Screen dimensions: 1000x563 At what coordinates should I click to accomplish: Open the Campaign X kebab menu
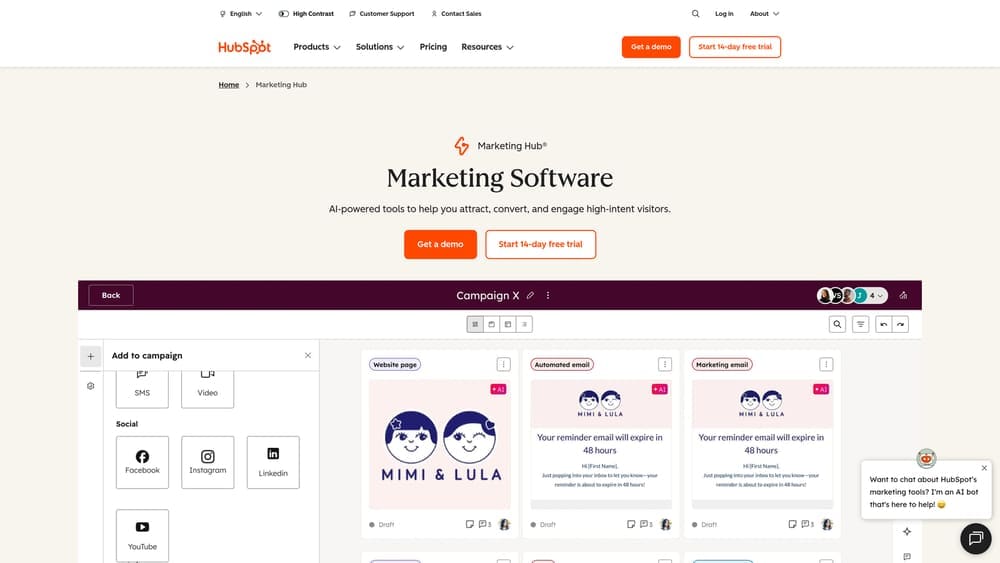[x=548, y=295]
